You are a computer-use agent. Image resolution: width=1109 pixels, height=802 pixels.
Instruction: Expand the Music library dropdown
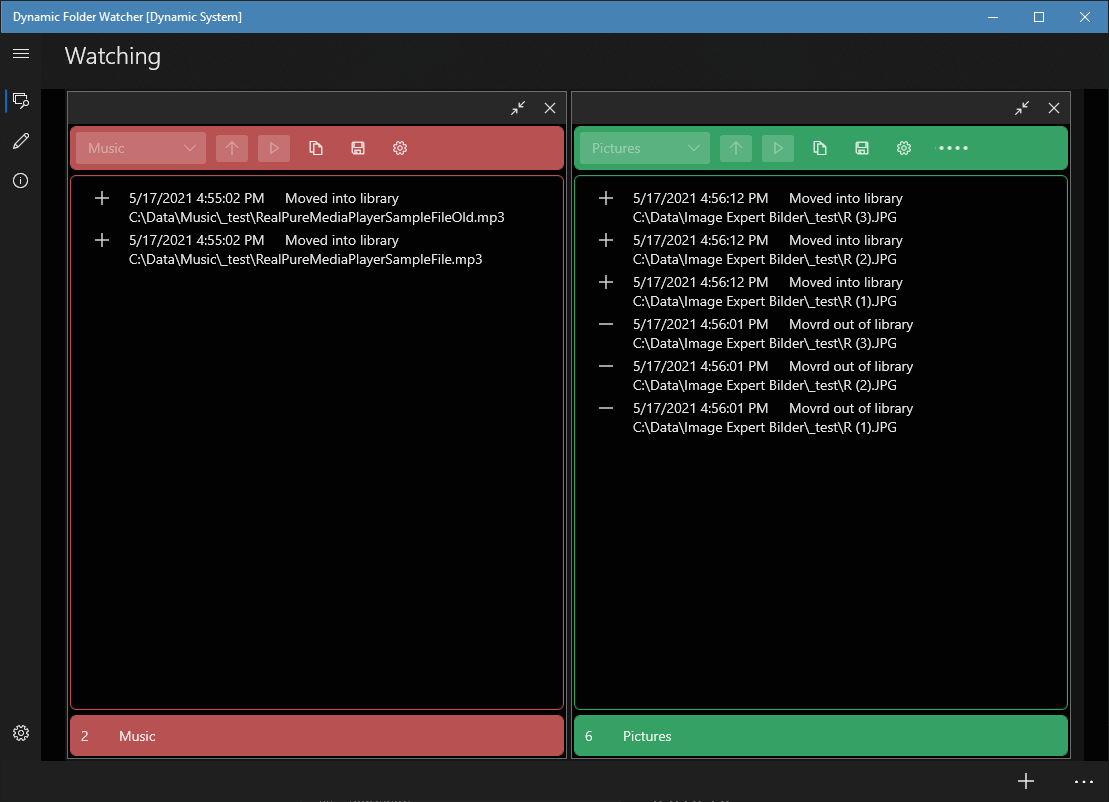click(141, 148)
